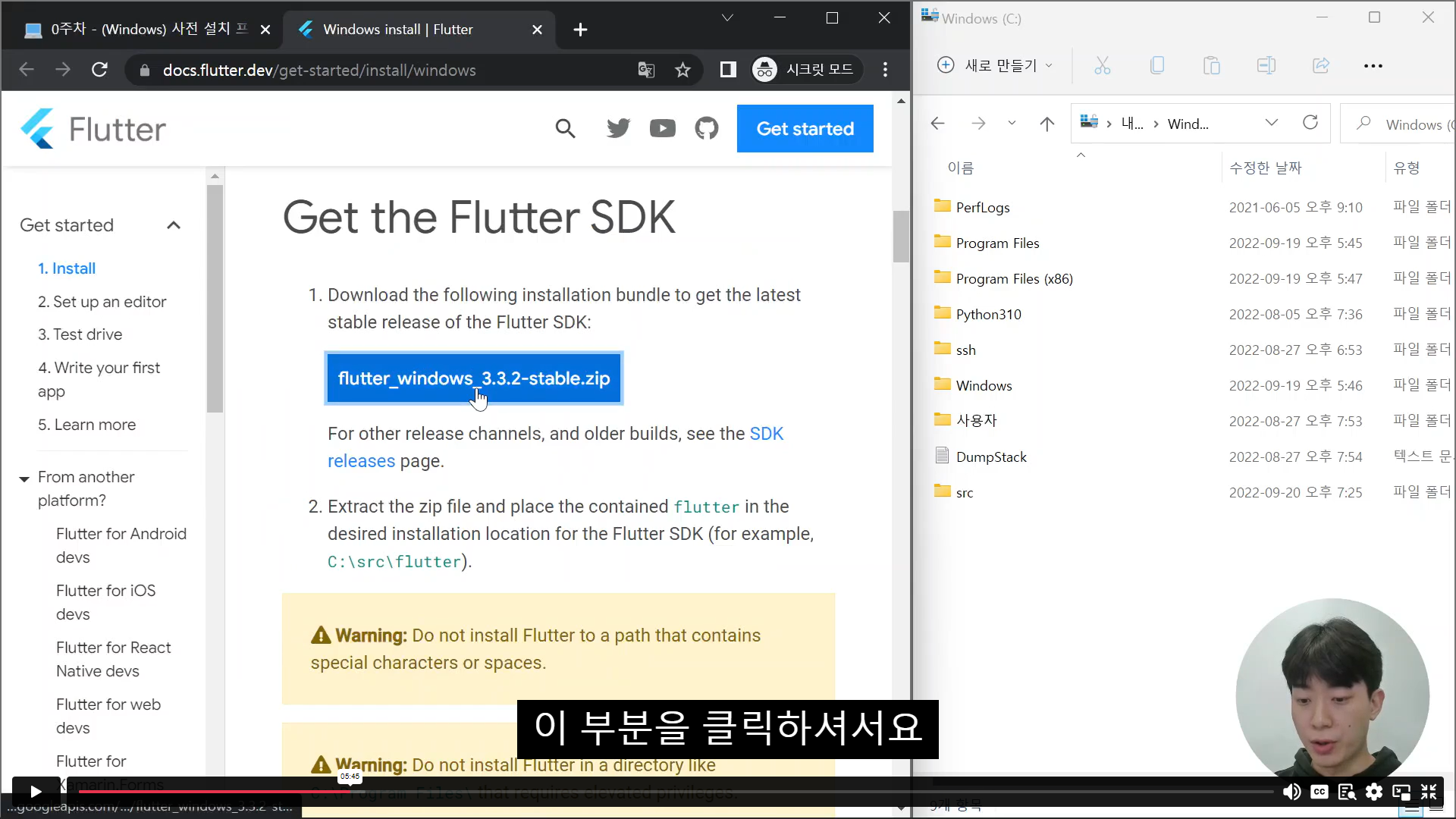
Task: Expand Explorer address bar history dropdown
Action: tap(1272, 123)
